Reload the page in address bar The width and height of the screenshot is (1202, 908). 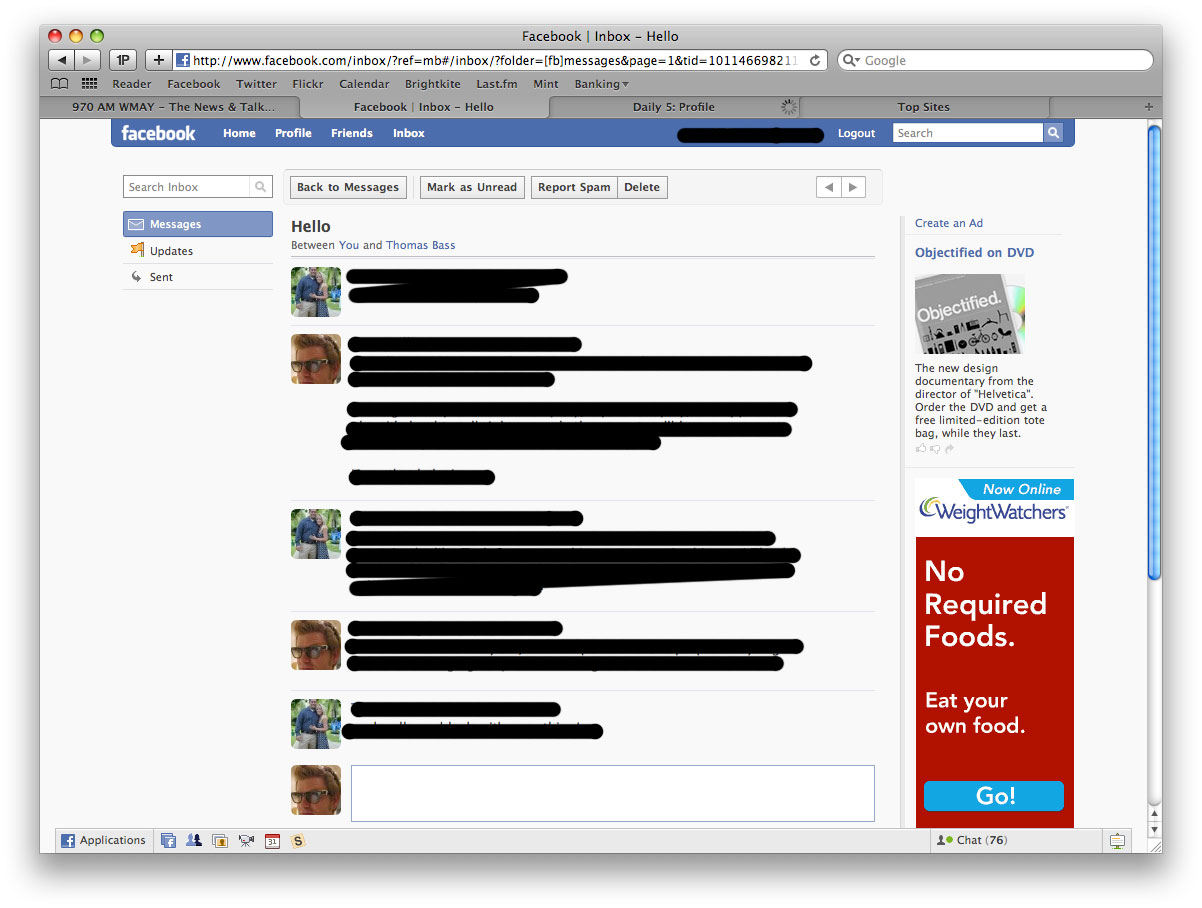815,60
